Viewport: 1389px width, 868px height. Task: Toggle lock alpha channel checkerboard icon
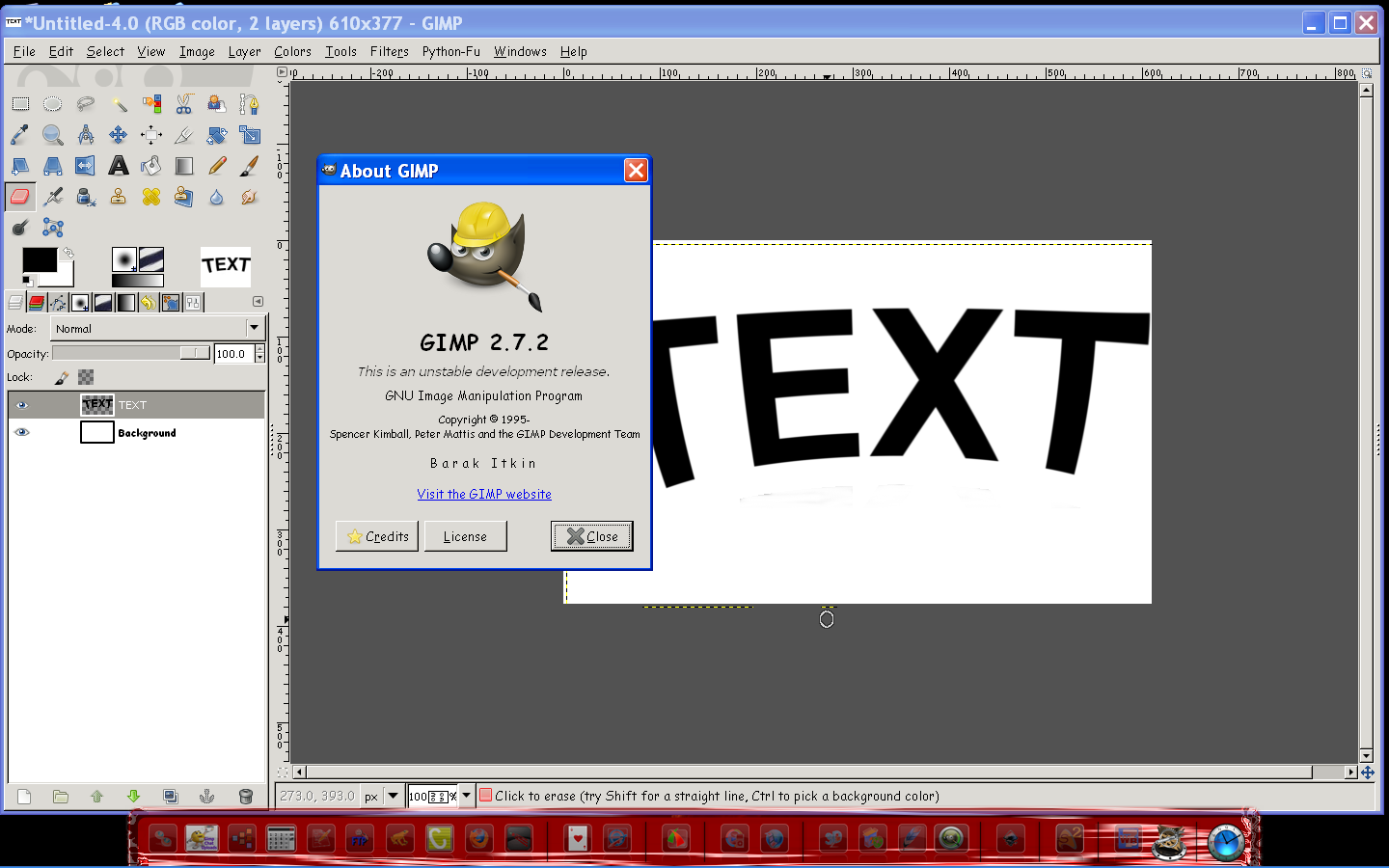[x=86, y=377]
